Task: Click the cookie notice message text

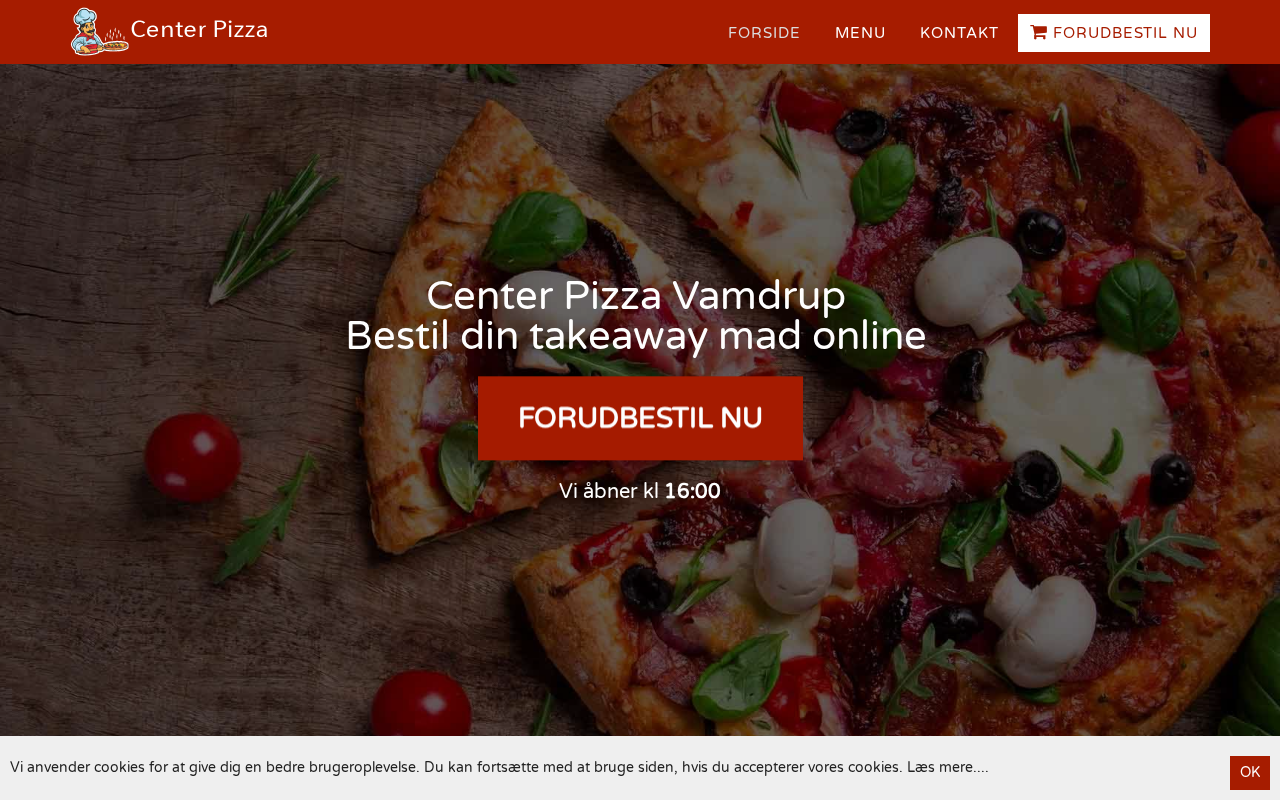Action: tap(456, 767)
